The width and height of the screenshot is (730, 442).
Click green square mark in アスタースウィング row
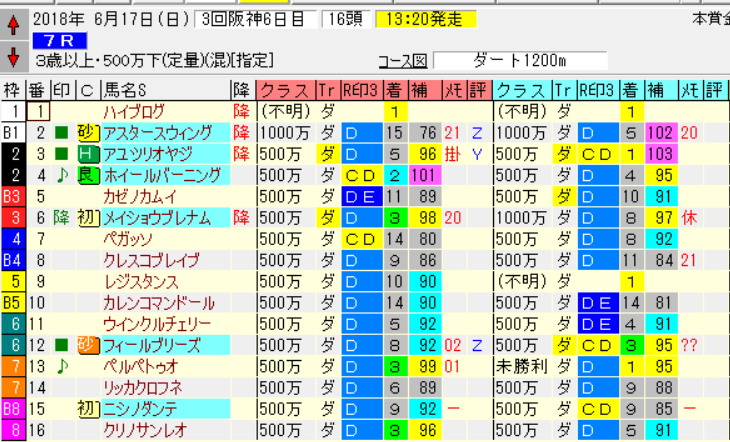coord(61,133)
